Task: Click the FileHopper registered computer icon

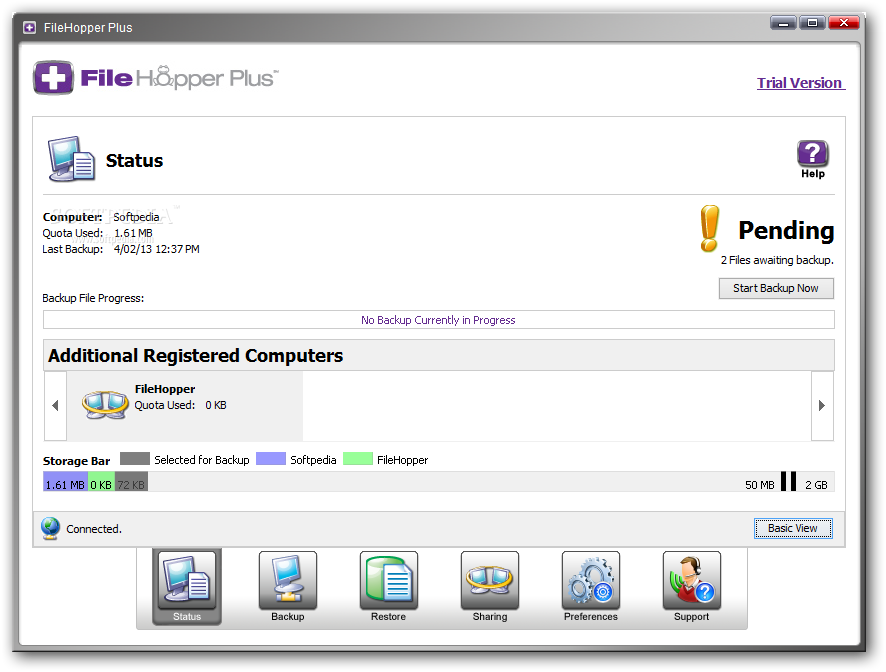Action: (105, 404)
